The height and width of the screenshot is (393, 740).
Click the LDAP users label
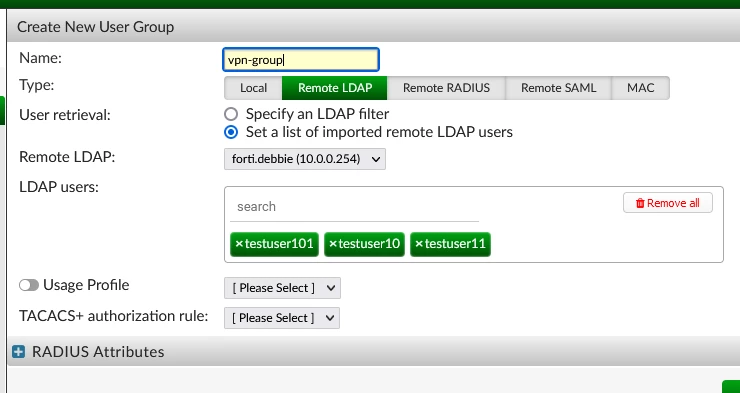tap(59, 187)
